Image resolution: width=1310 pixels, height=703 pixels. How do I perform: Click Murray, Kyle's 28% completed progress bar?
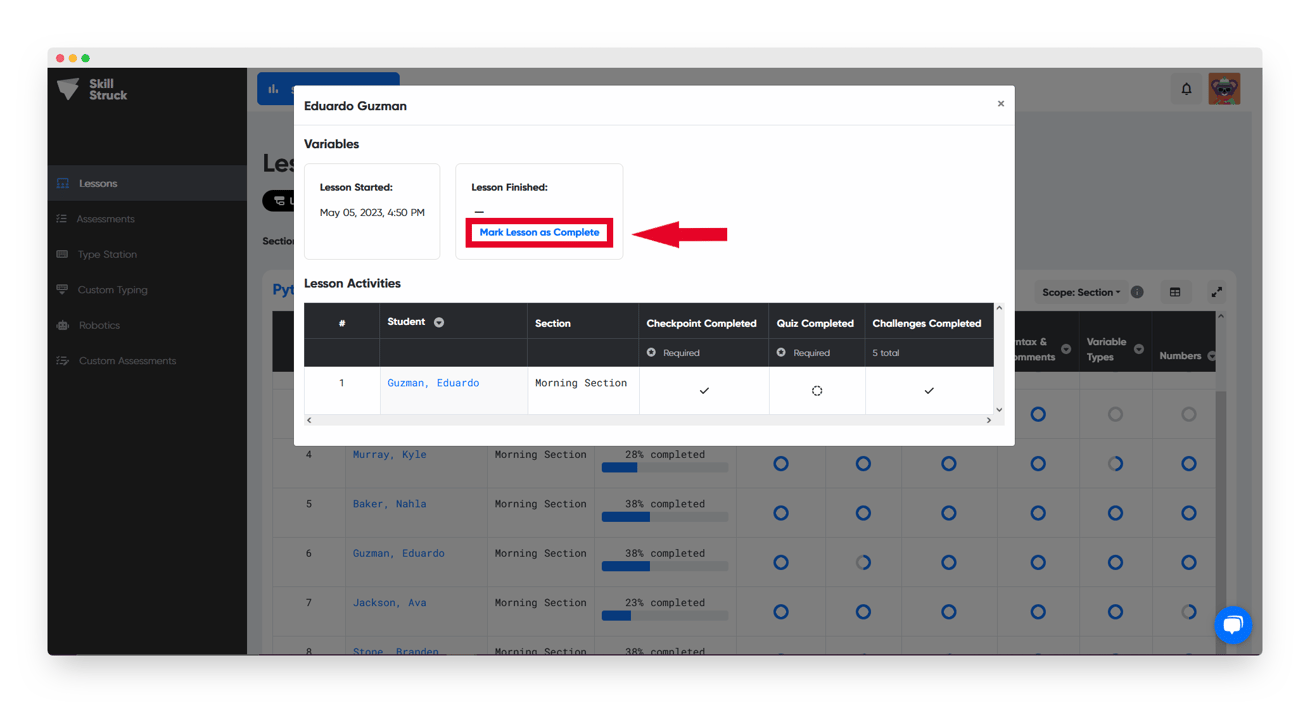tap(664, 467)
